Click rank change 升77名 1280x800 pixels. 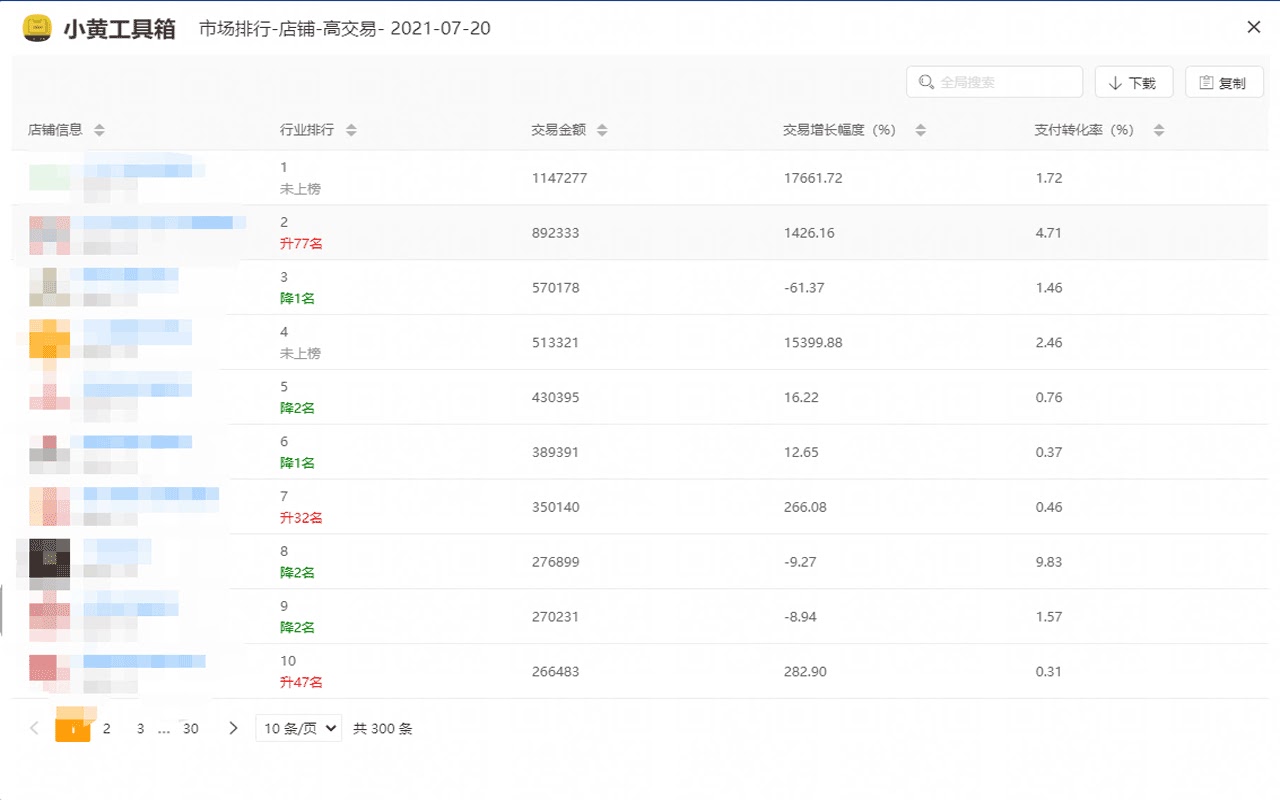coord(301,243)
